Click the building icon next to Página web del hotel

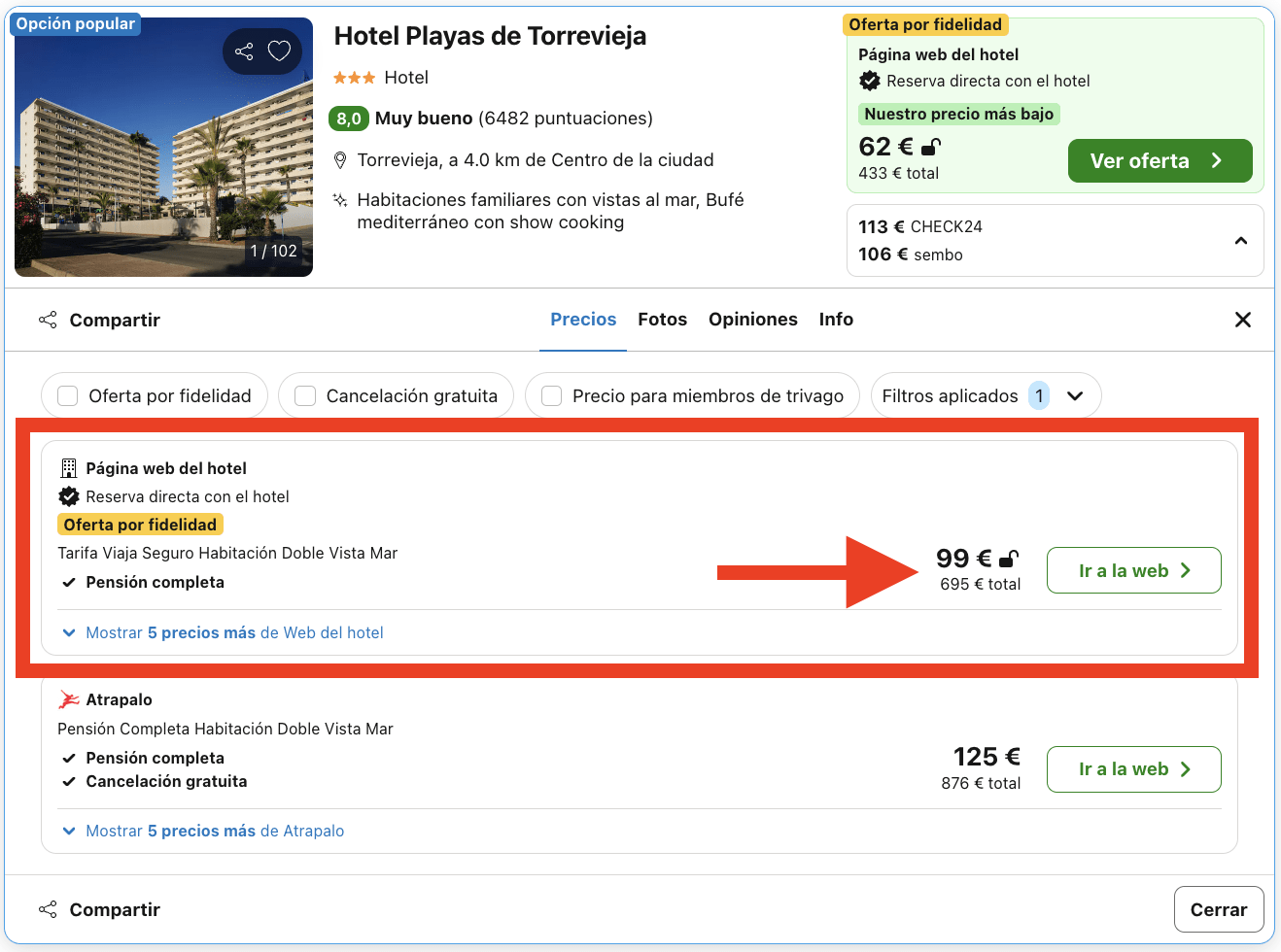pyautogui.click(x=69, y=468)
